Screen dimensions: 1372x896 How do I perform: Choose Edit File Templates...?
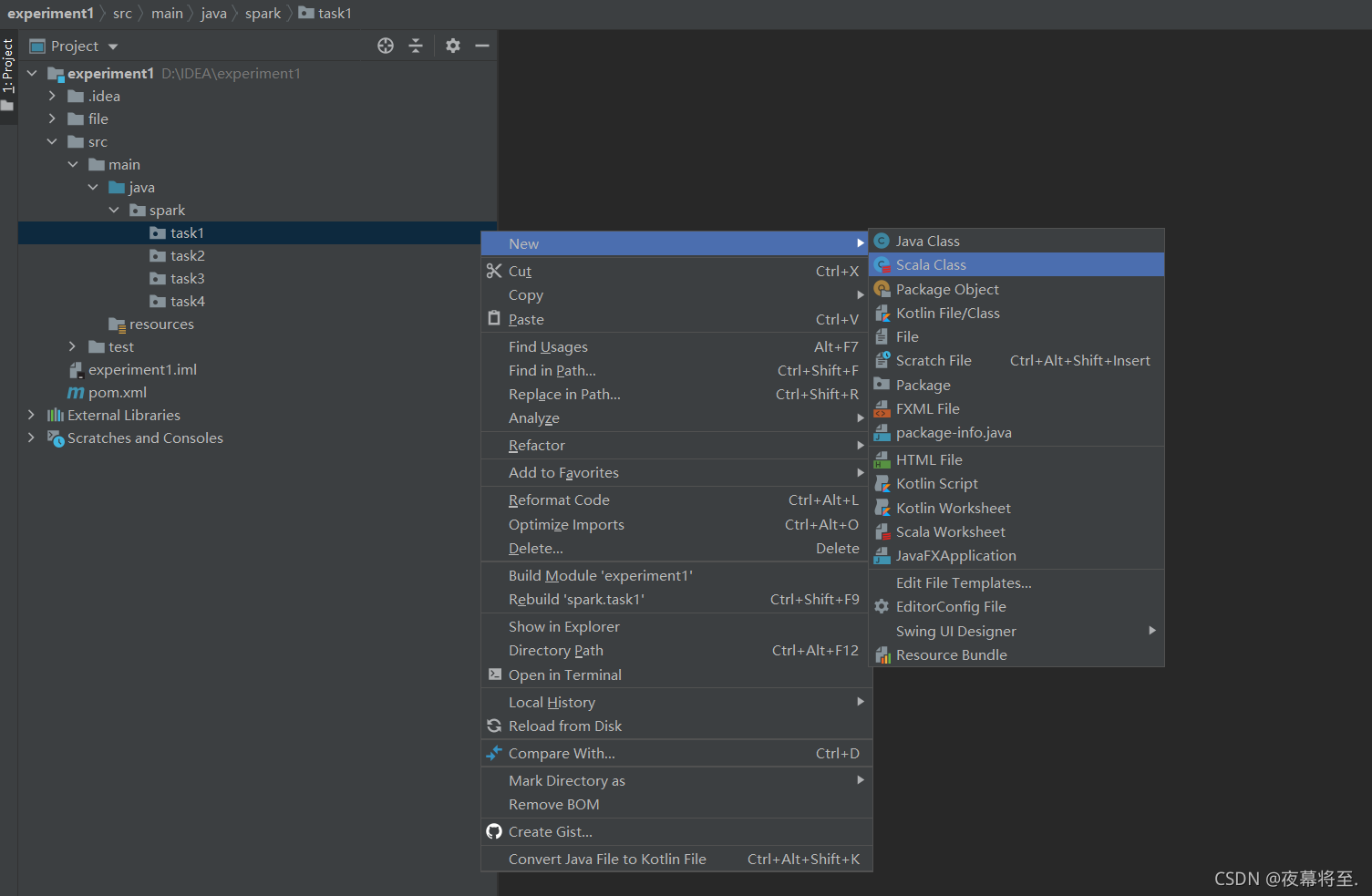point(1016,582)
